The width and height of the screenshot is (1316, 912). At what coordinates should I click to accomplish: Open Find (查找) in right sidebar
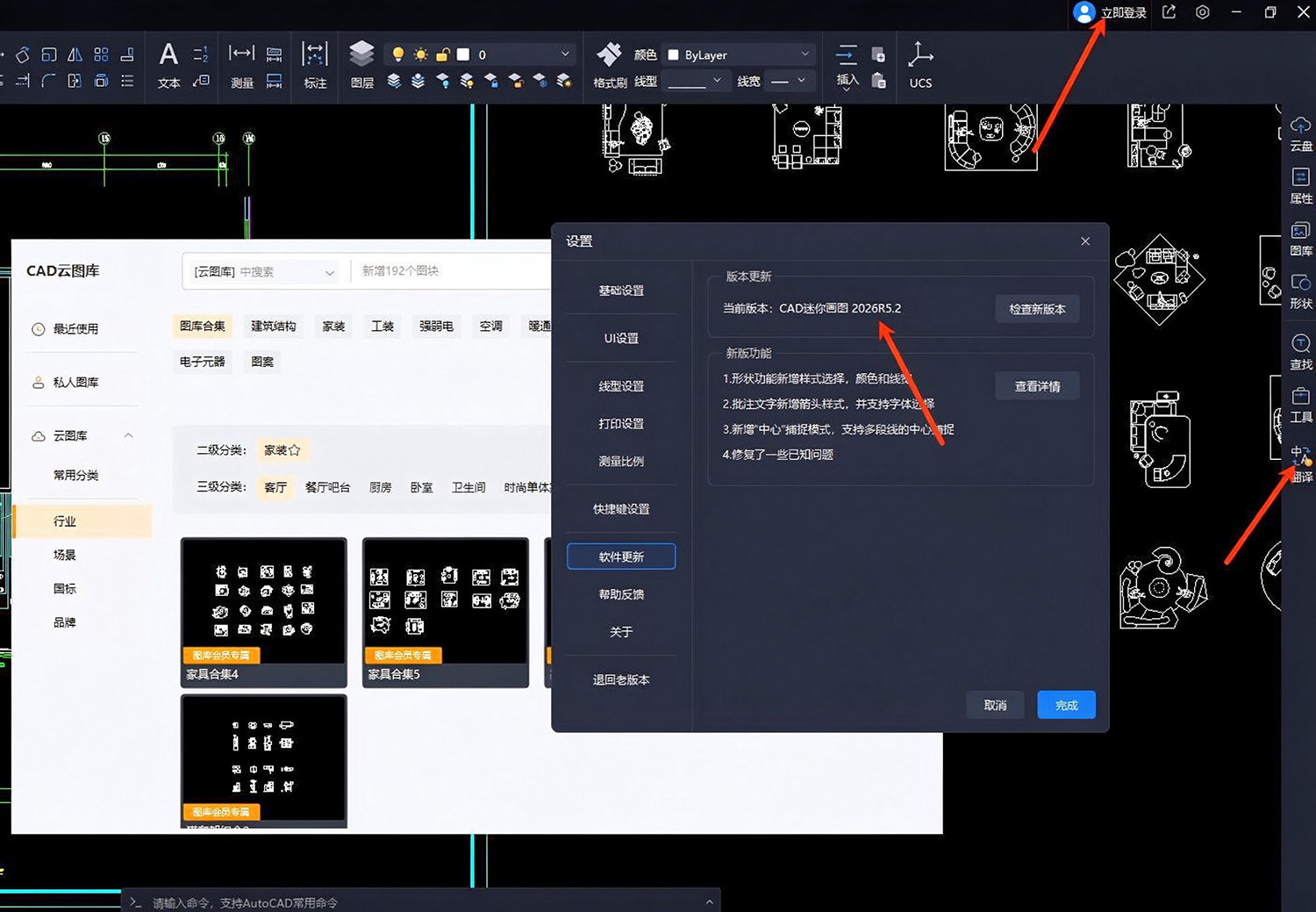[x=1301, y=353]
